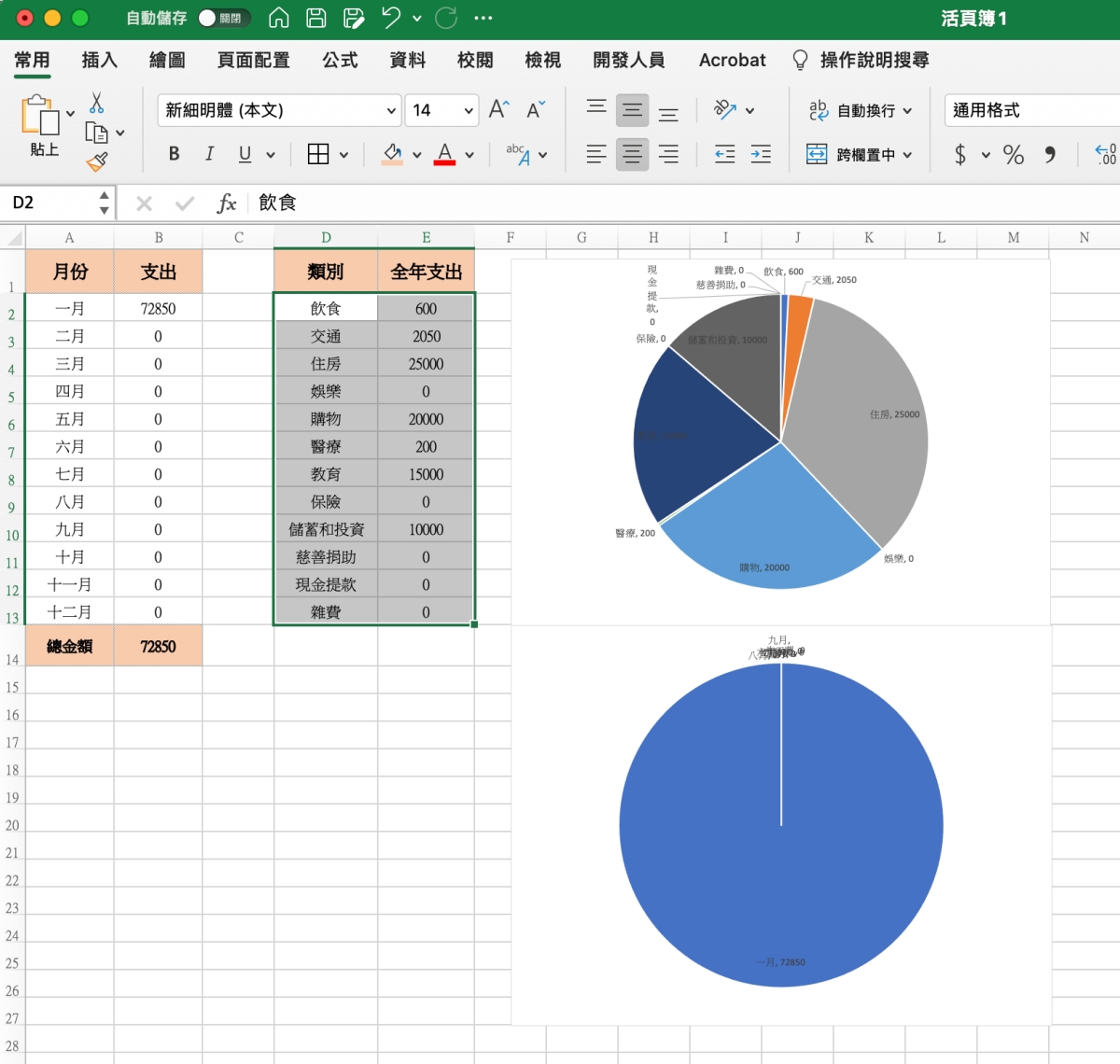
Task: Increase font size with larger A
Action: 499,110
